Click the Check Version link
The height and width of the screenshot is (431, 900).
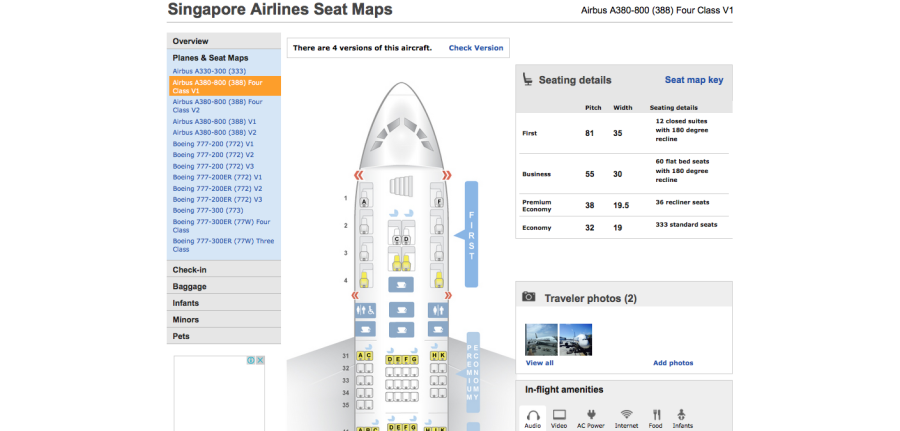click(476, 48)
